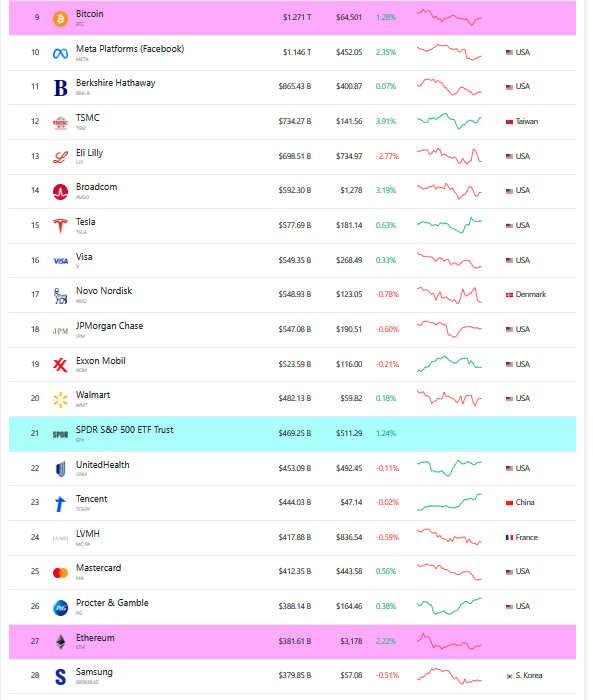Click the UnitedHealth logo icon
Screen dimensions: 593x700
click(x=60, y=469)
